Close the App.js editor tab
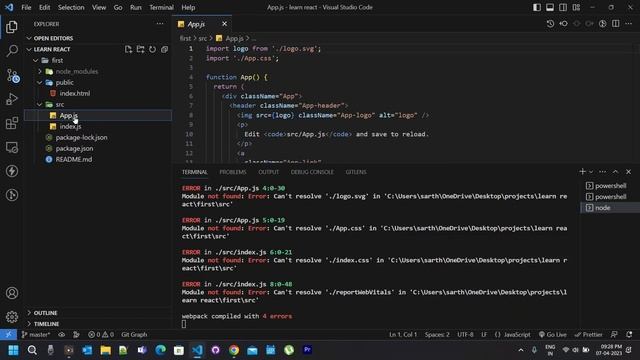 pos(224,24)
